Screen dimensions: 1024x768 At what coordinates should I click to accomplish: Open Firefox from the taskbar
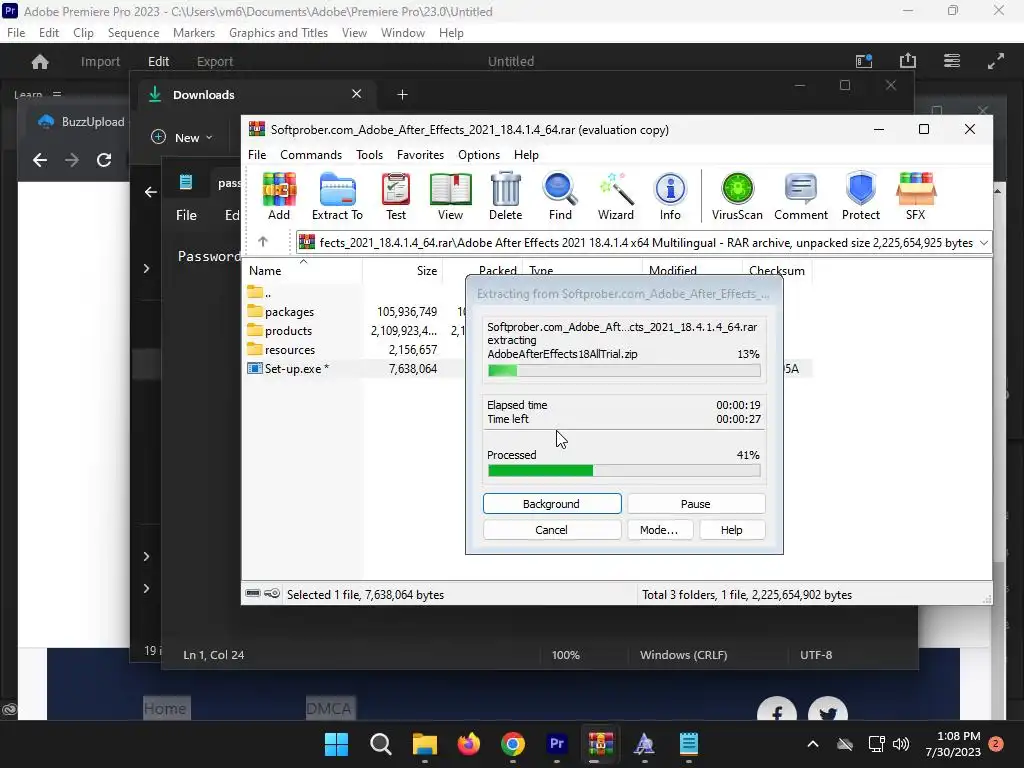469,744
